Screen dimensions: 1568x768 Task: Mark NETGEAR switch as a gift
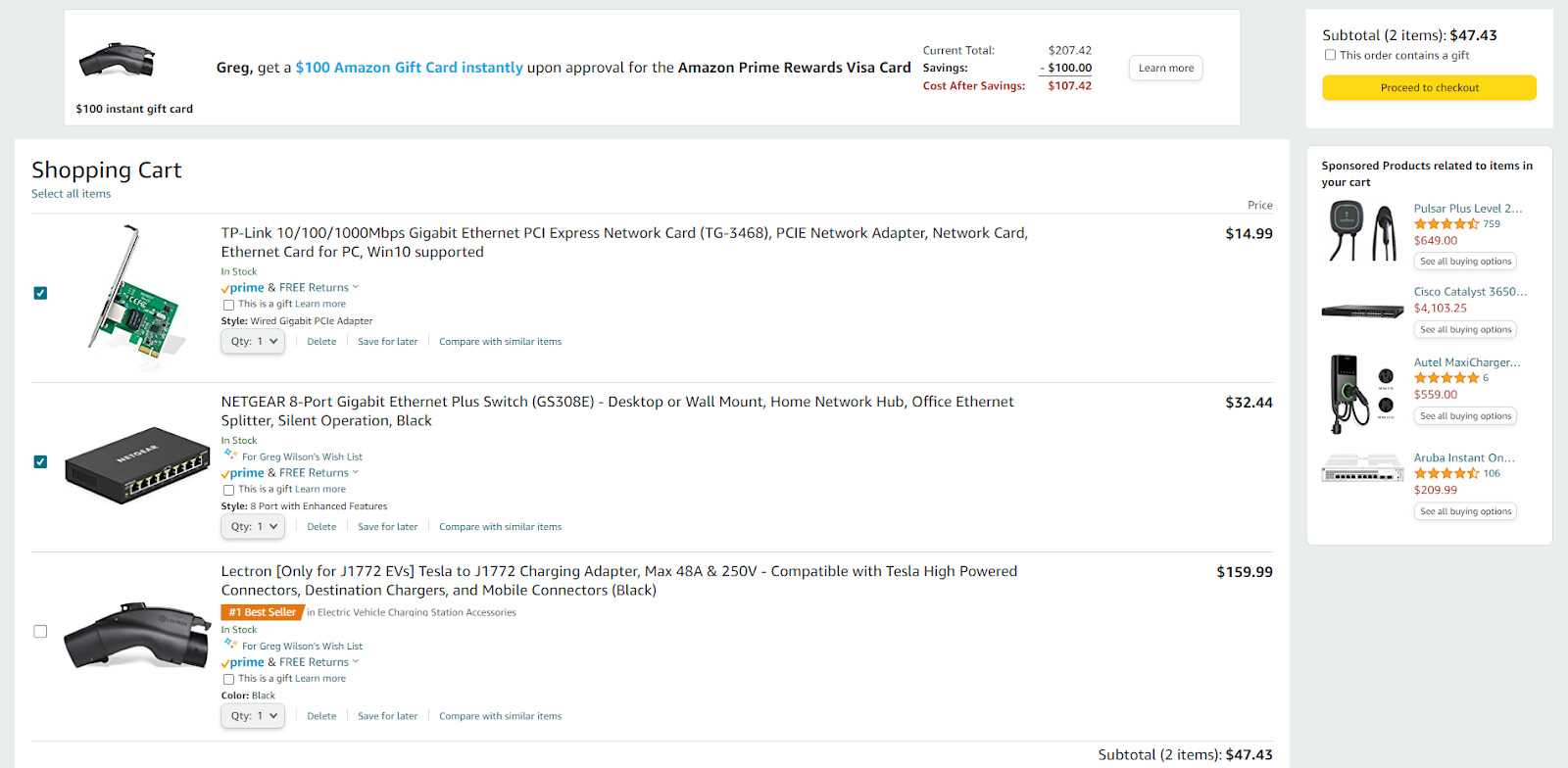point(228,490)
